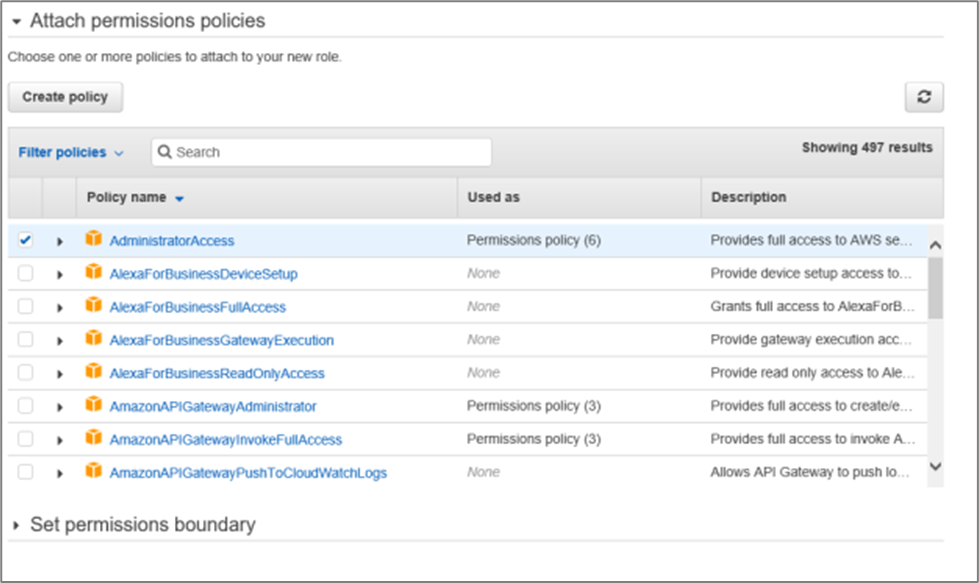Collapse the Attach permissions policies section

point(17,21)
